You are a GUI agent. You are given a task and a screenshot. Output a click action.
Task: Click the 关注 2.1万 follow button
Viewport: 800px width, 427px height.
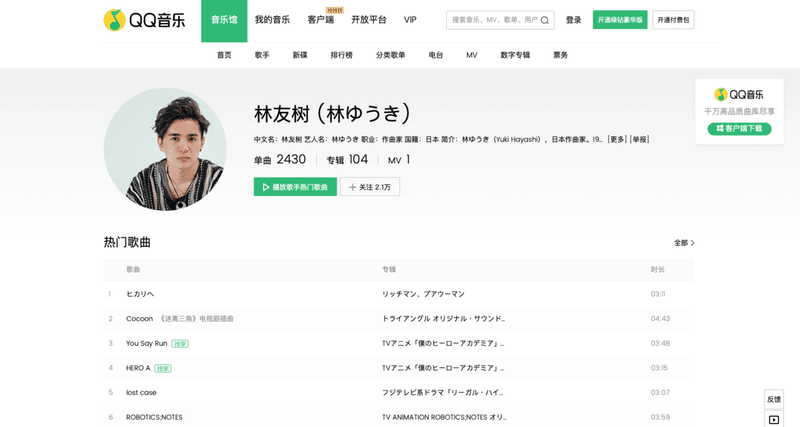370,187
